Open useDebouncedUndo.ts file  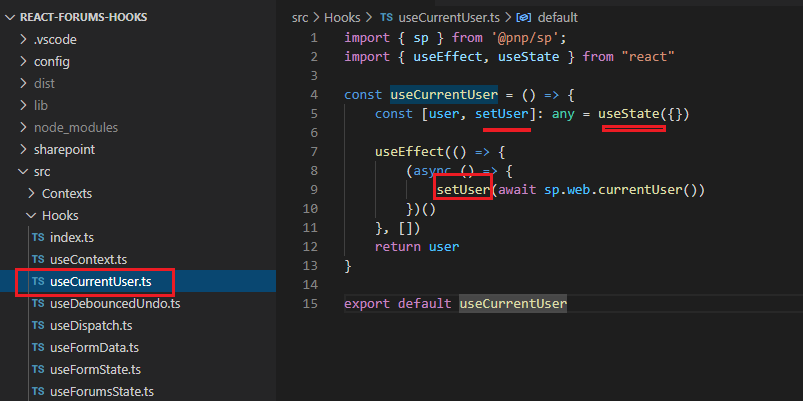coord(114,303)
